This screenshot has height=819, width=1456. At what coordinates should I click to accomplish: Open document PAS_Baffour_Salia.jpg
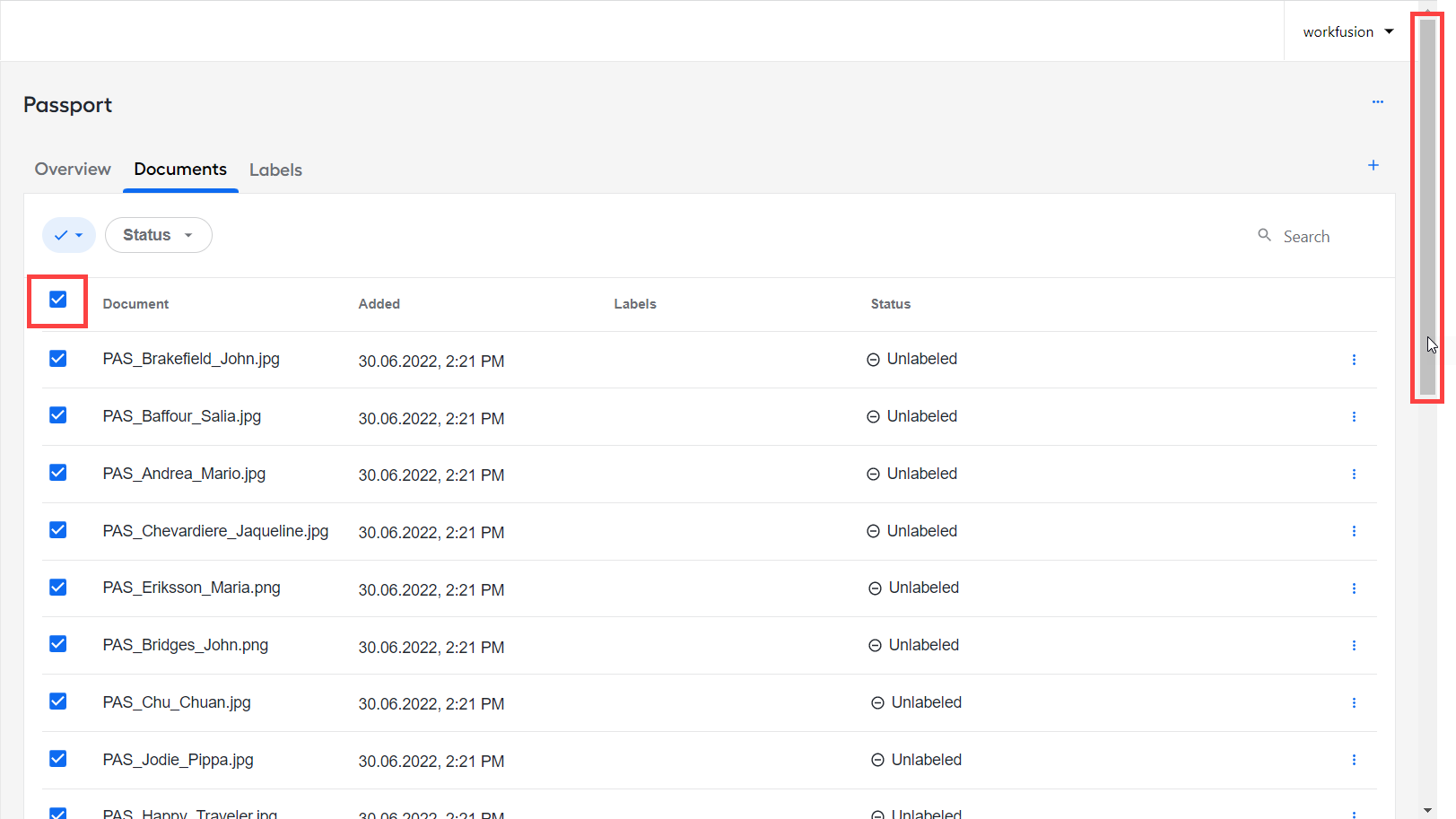(182, 416)
